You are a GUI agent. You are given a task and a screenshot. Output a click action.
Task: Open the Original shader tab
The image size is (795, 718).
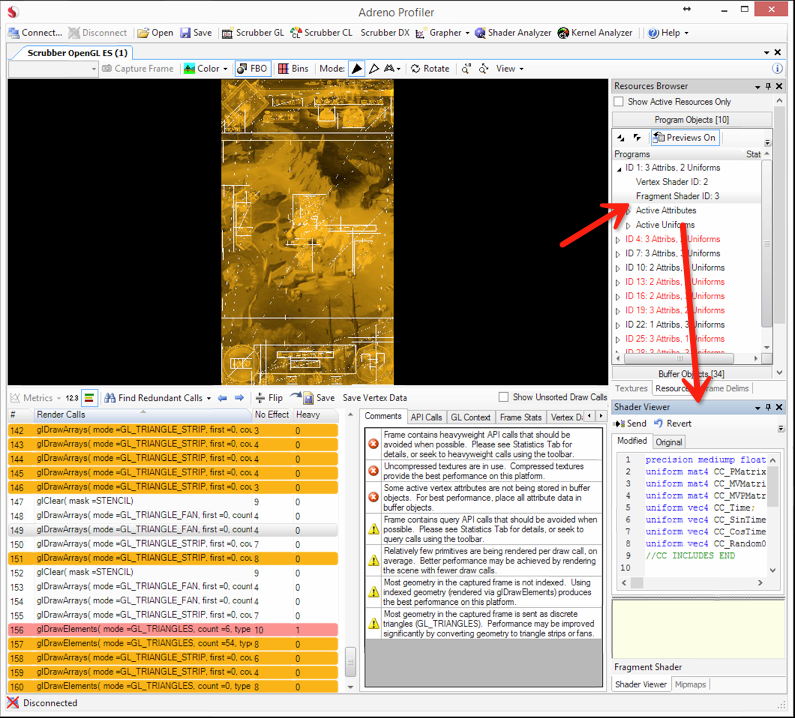coord(668,442)
